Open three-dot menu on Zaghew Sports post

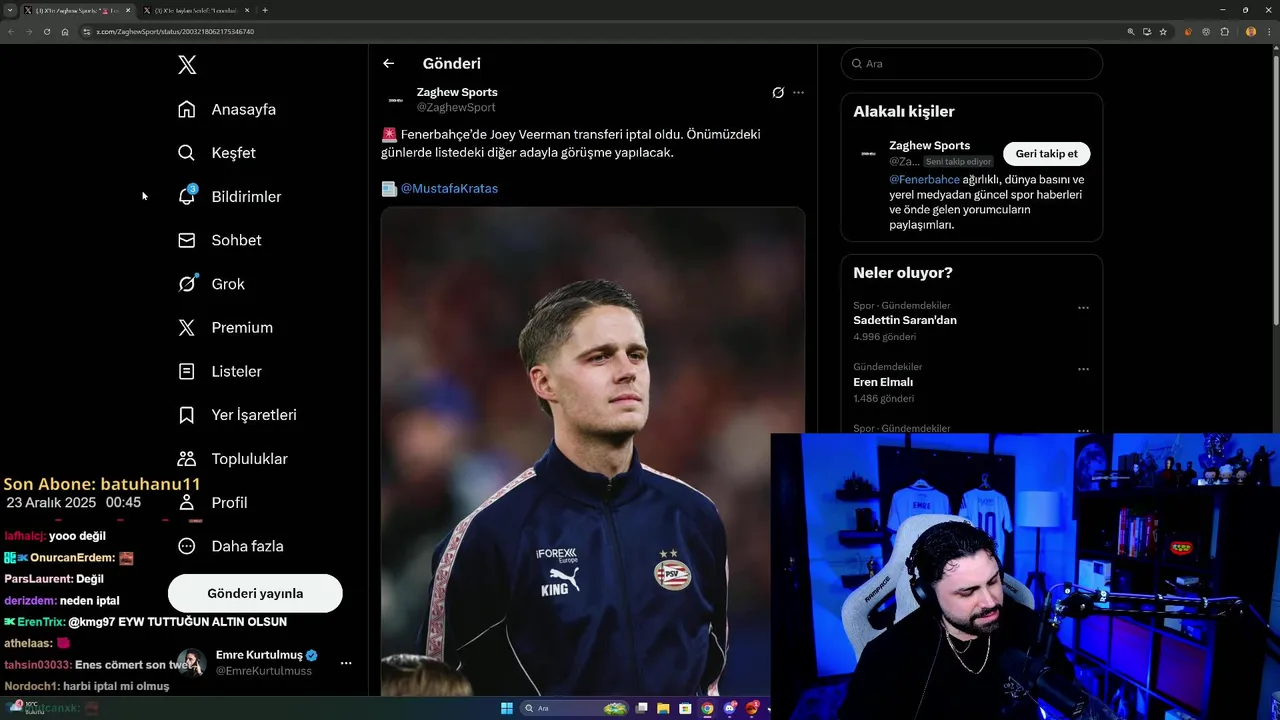pyautogui.click(x=798, y=92)
